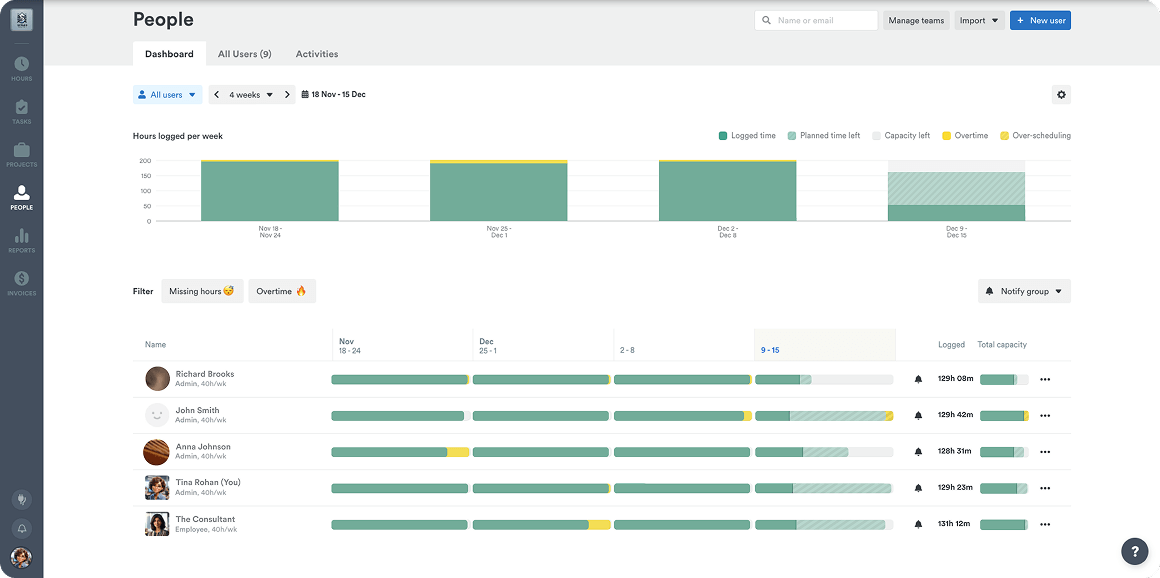The image size is (1160, 578).
Task: Expand the All users dropdown
Action: click(167, 95)
